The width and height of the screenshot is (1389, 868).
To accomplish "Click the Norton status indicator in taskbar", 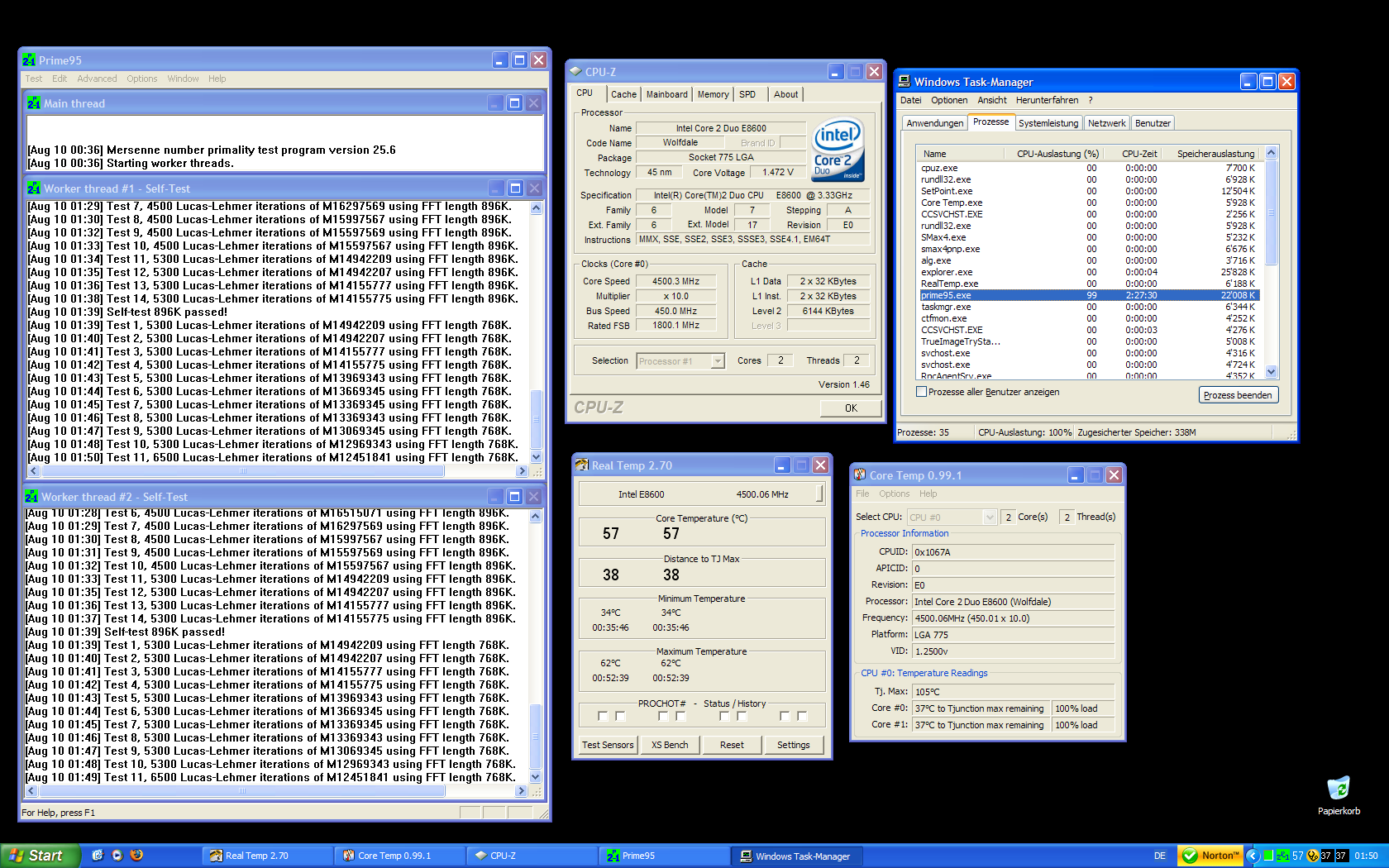I will tap(1211, 856).
